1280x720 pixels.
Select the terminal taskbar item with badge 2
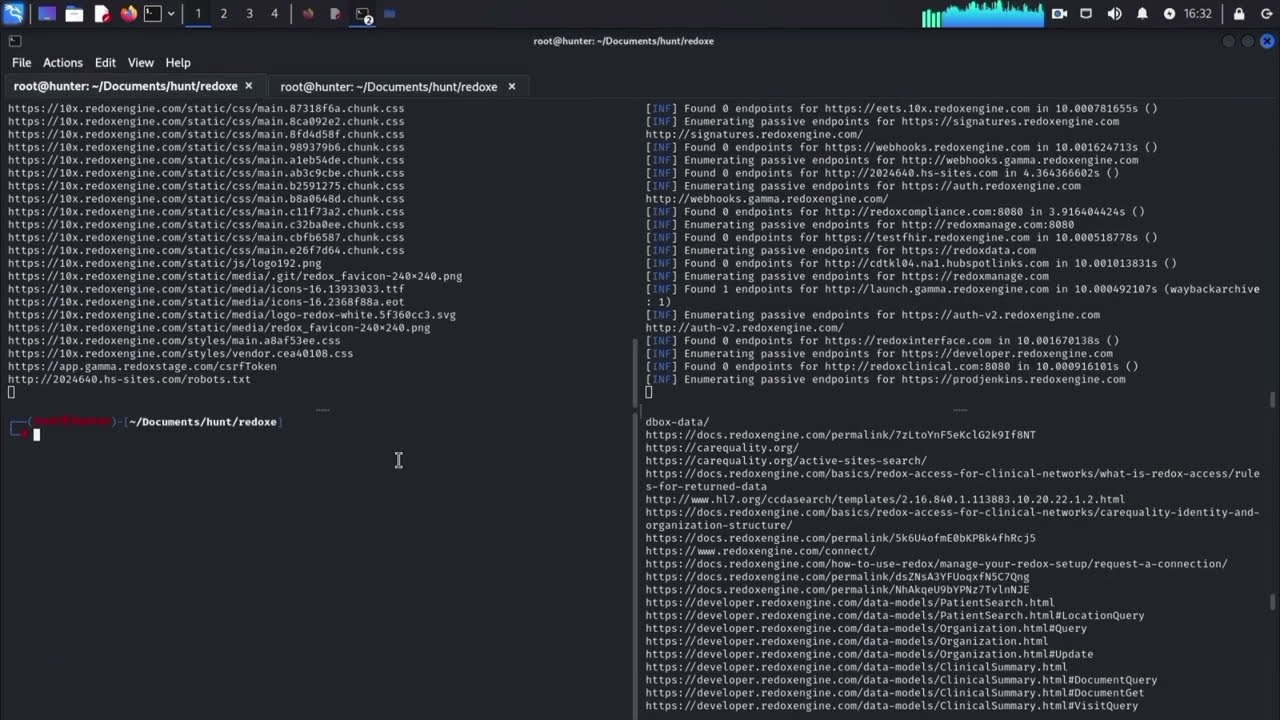click(x=363, y=14)
